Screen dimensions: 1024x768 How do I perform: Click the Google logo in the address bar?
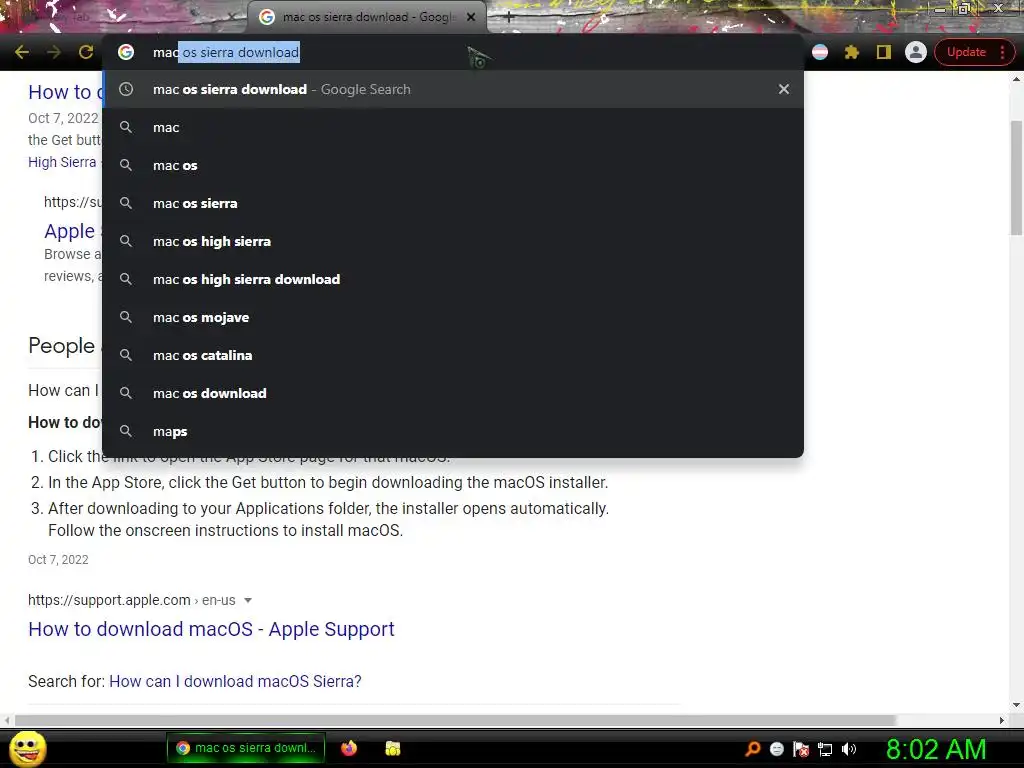[x=126, y=52]
